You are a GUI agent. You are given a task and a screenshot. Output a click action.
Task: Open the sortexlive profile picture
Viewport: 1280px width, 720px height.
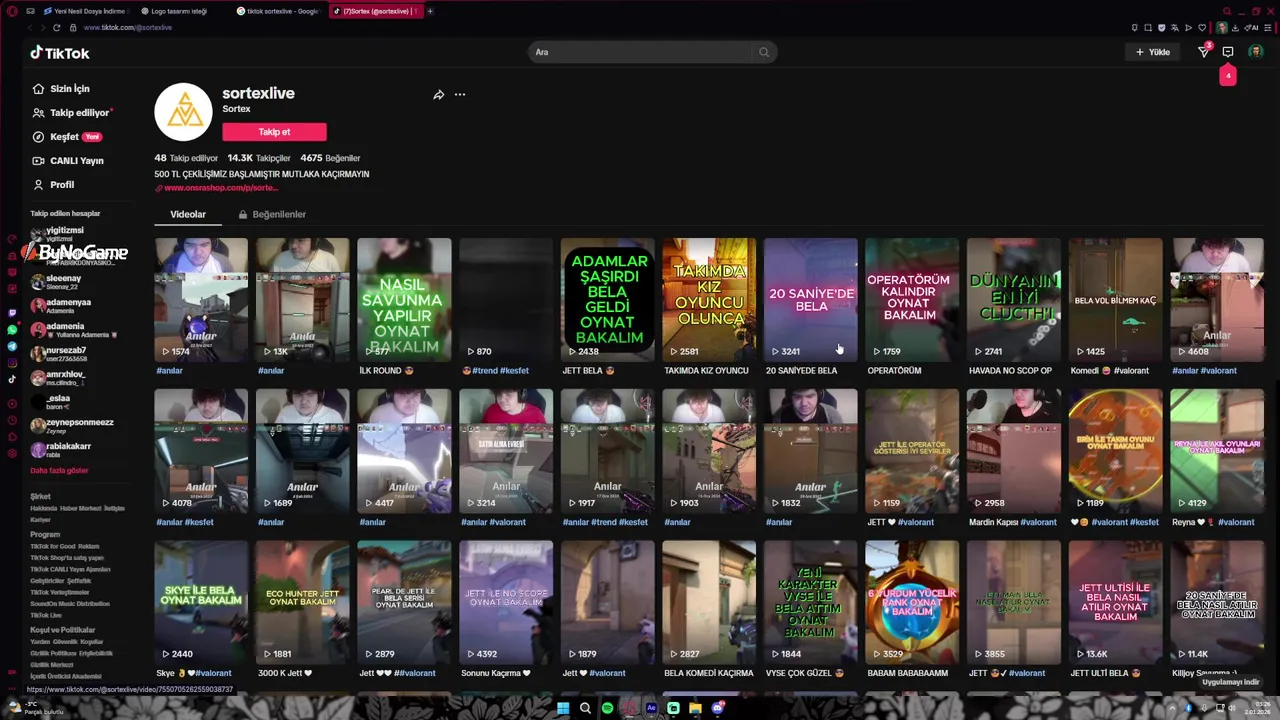(184, 112)
